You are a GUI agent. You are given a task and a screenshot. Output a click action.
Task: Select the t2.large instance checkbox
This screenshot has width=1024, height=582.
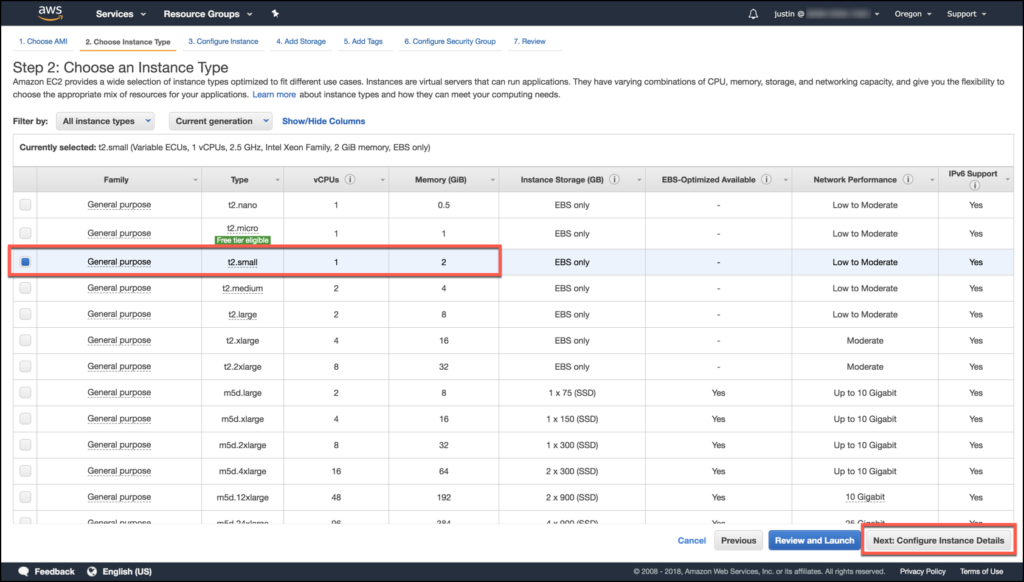click(x=25, y=314)
